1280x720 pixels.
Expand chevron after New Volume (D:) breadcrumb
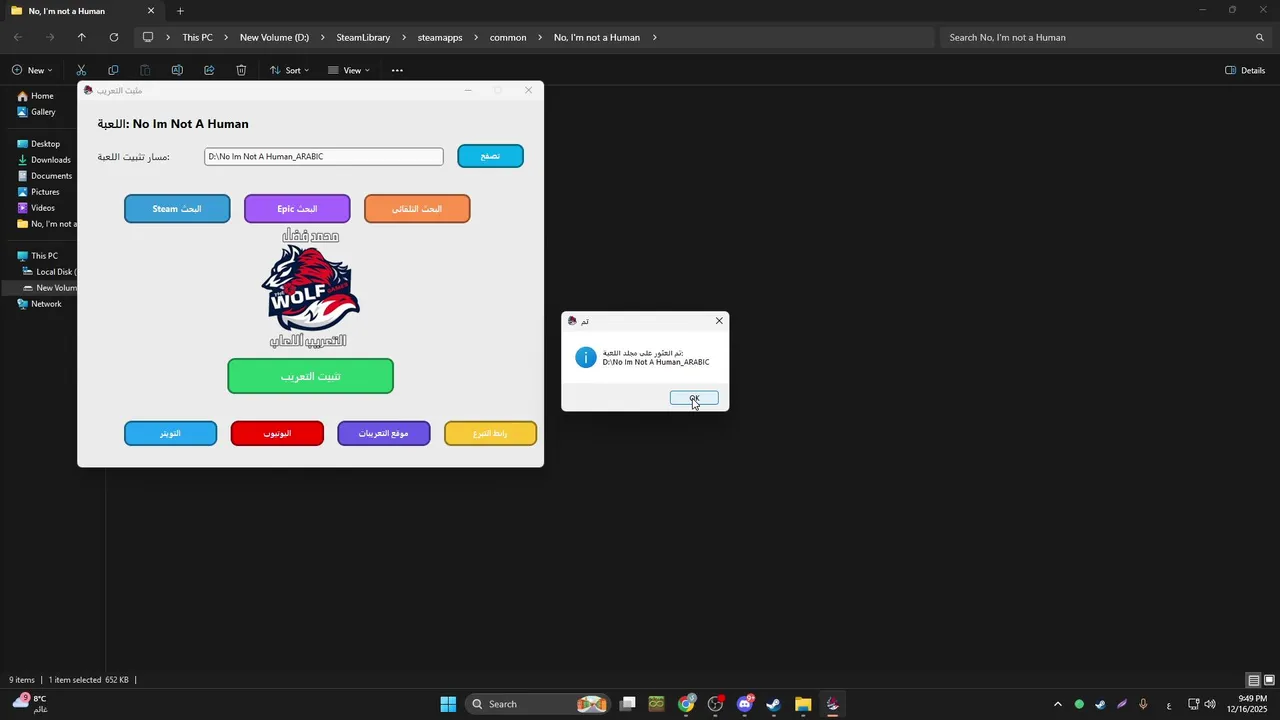point(322,37)
